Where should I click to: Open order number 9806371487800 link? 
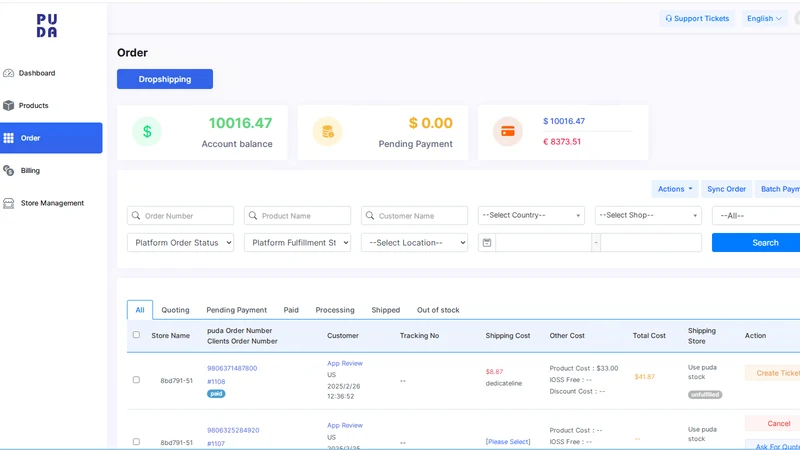click(232, 368)
